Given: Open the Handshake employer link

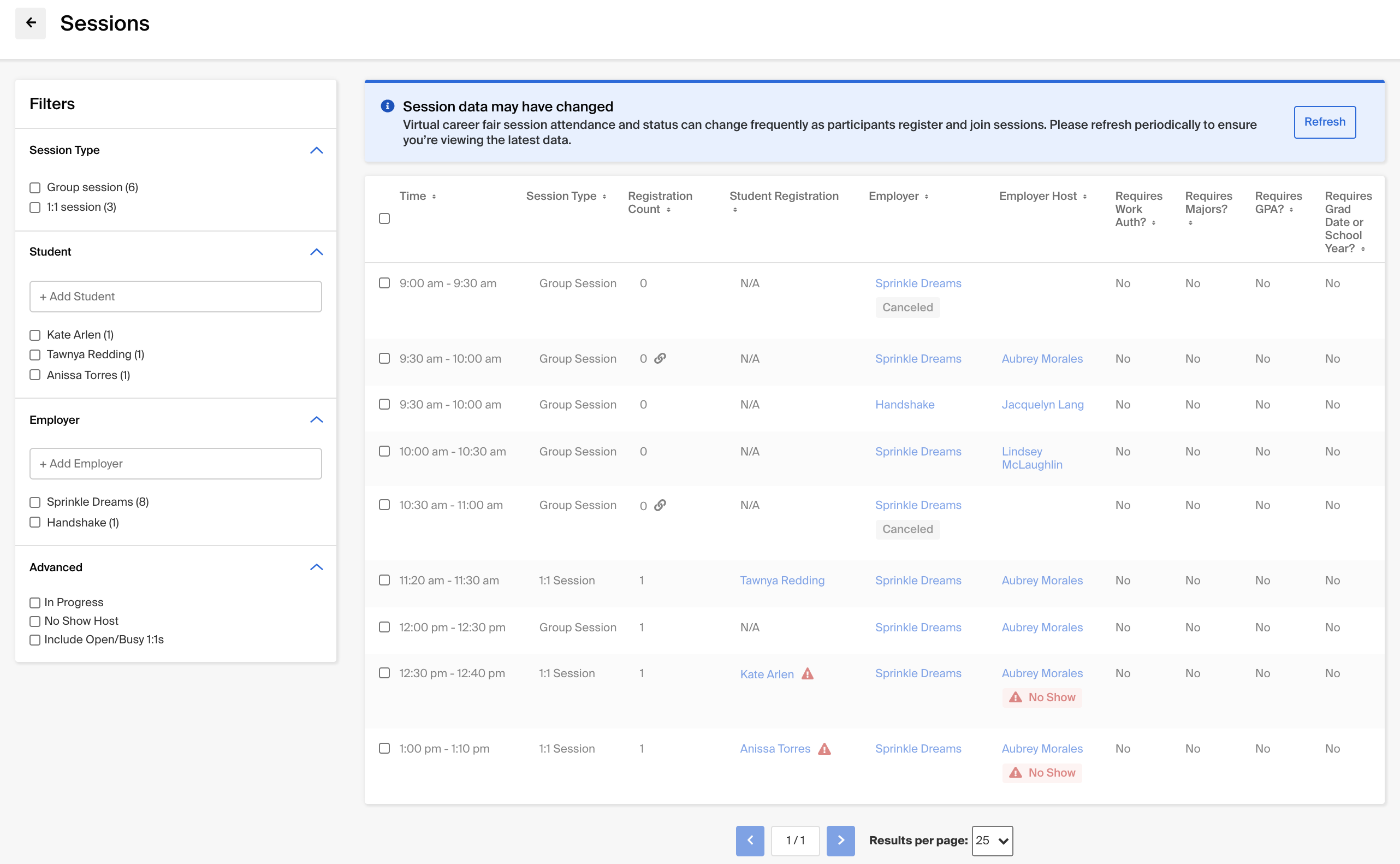Looking at the screenshot, I should click(x=905, y=405).
